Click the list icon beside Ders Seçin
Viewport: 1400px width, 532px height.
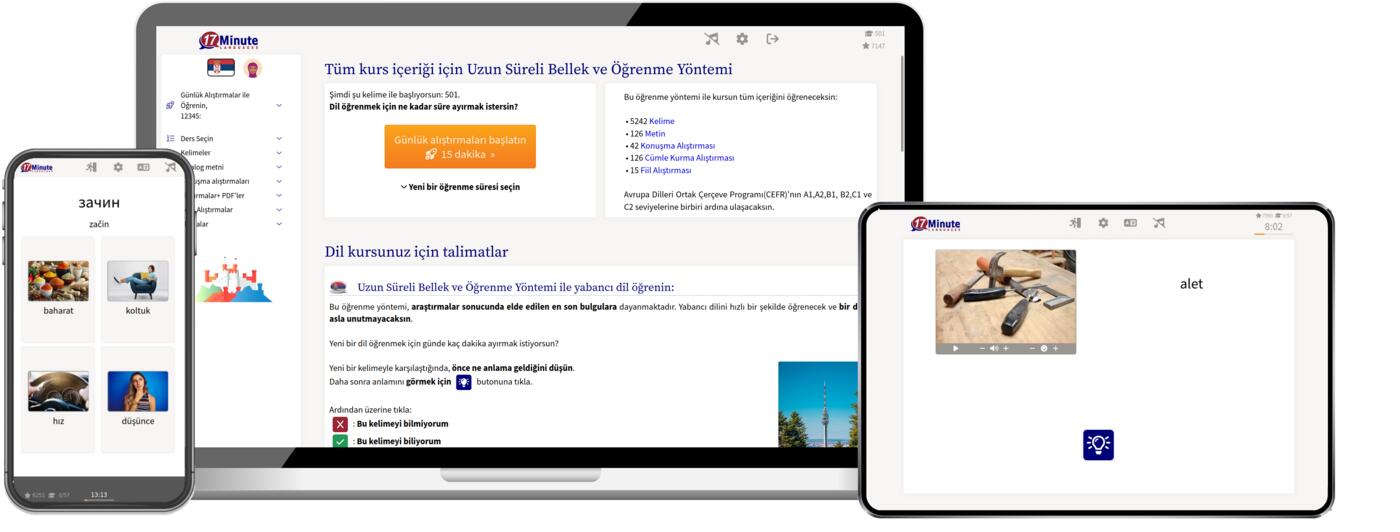[171, 139]
